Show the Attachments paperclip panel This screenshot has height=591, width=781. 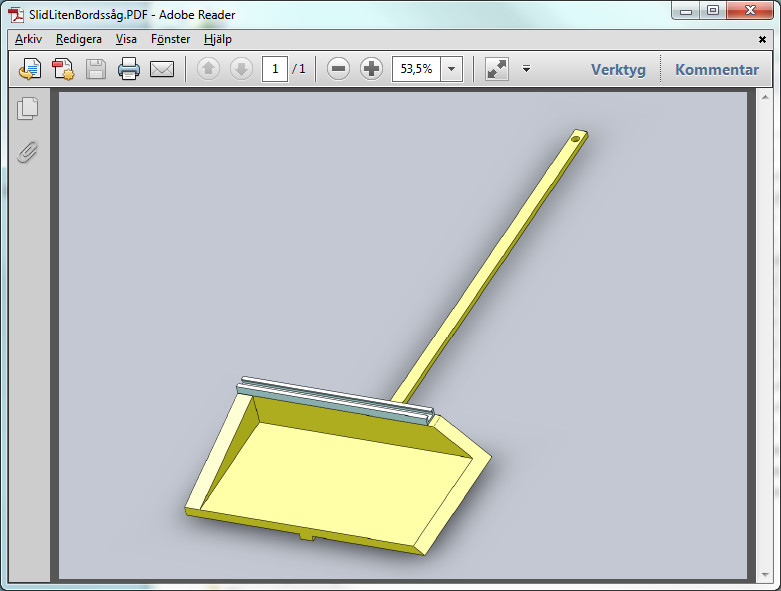[28, 151]
